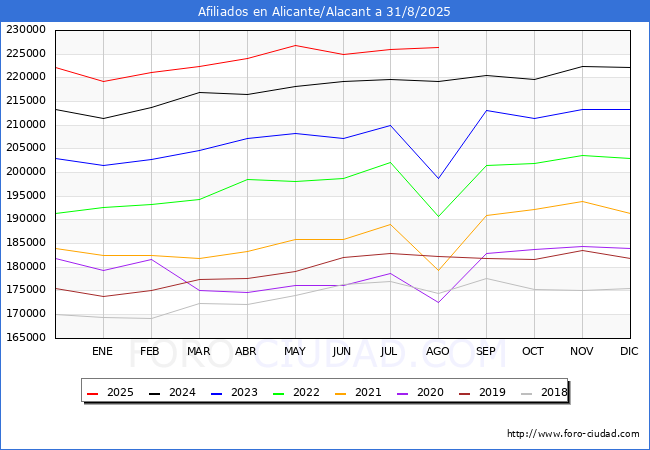Screen dimensions: 650x450
Task: Click the 2020 purple line's August low point
Action: tap(438, 302)
